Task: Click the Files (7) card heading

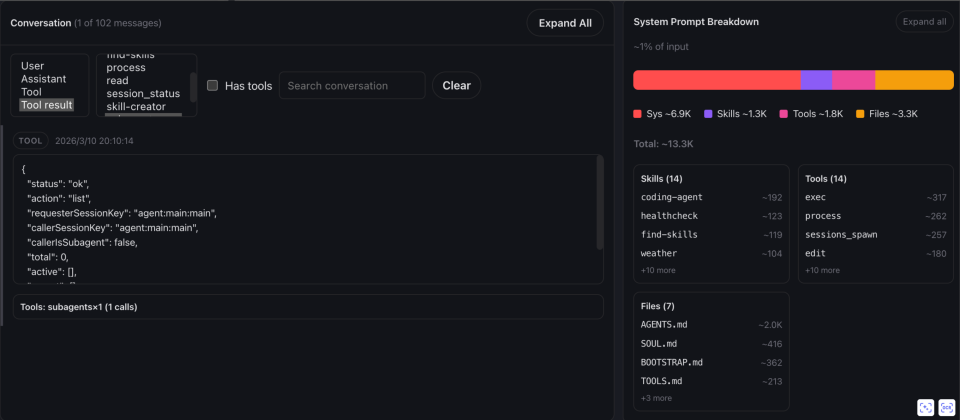Action: (658, 306)
